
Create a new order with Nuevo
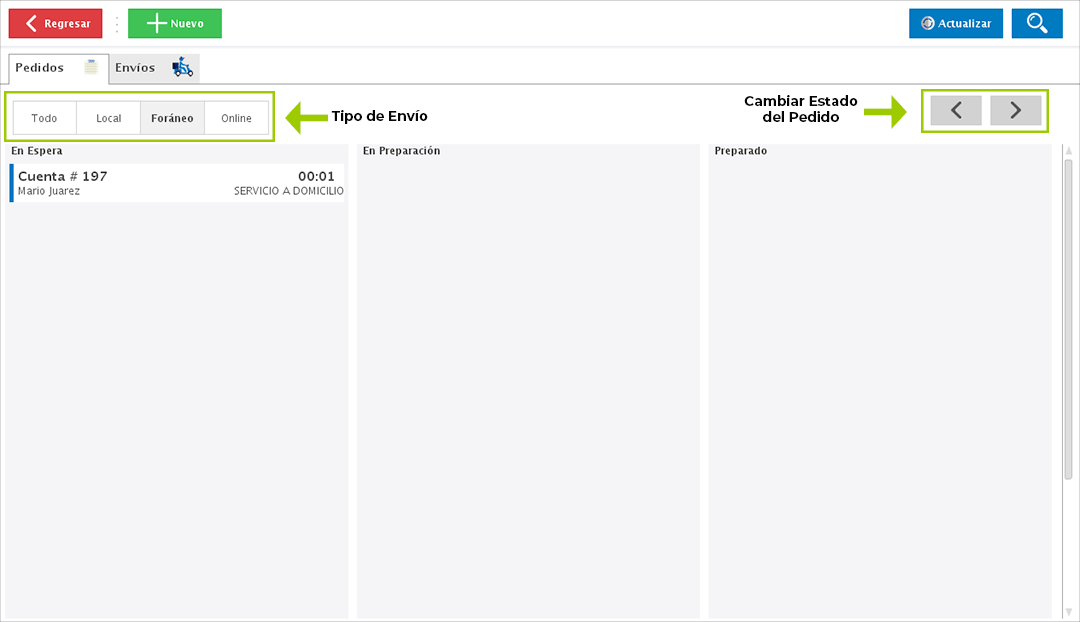point(174,24)
